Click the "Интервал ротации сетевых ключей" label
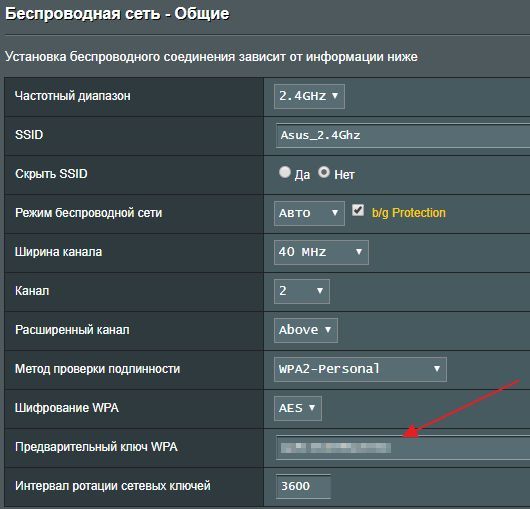Image resolution: width=530 pixels, height=509 pixels. click(x=113, y=486)
